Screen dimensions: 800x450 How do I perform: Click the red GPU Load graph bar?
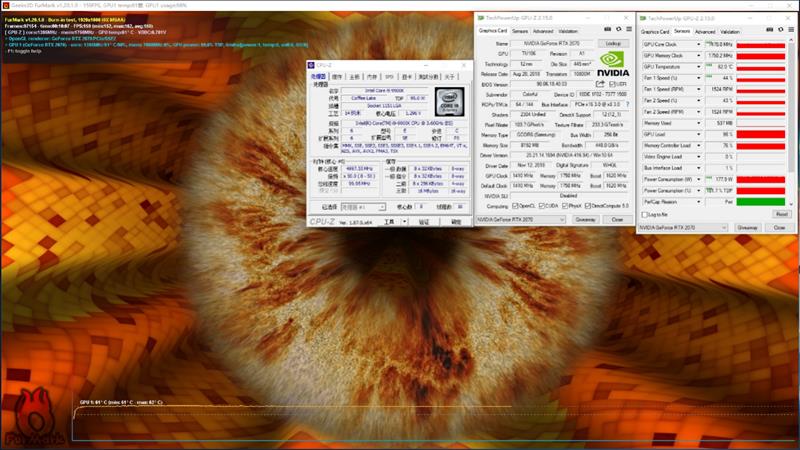(x=761, y=134)
